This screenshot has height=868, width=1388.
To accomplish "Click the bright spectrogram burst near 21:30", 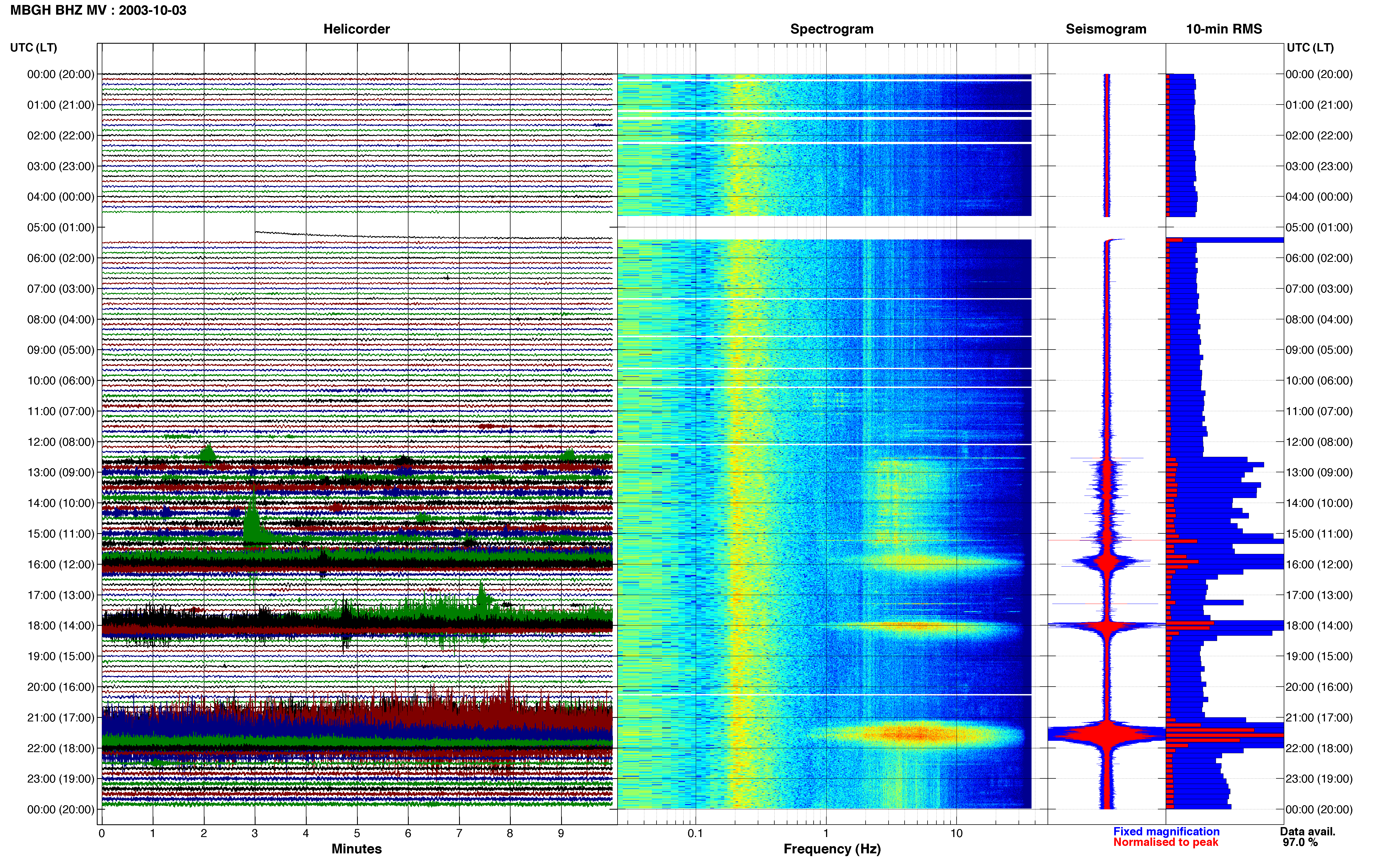I will 918,734.
